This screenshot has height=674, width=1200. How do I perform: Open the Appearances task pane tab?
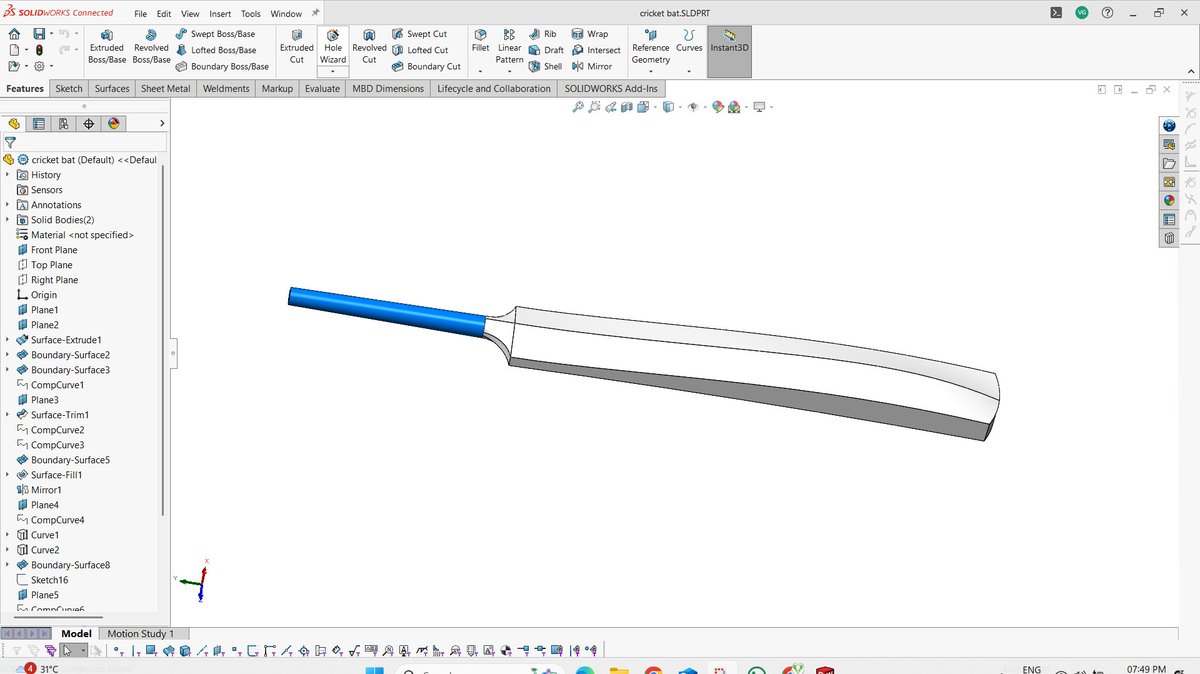(x=1169, y=200)
